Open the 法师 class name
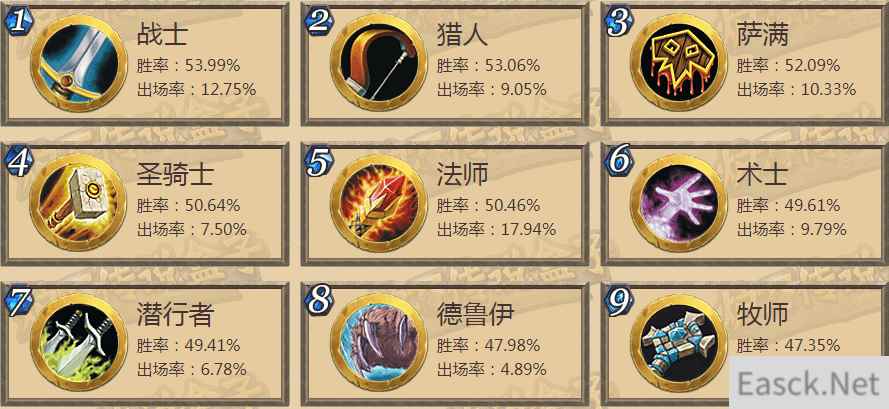The width and height of the screenshot is (889, 409). 462,175
